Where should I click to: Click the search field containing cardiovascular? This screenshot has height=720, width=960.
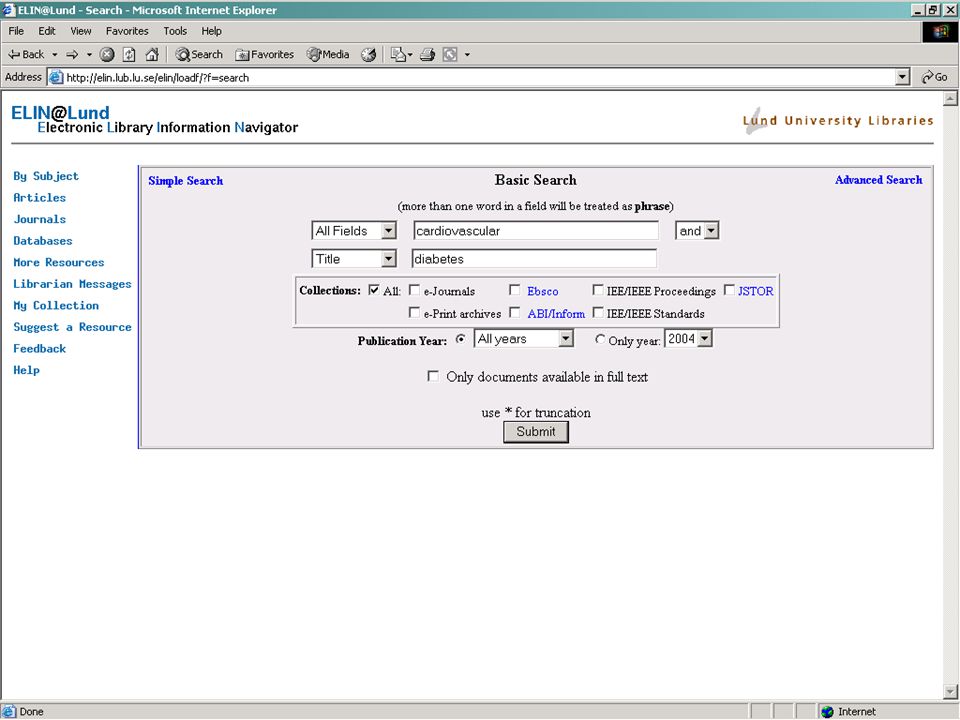(536, 231)
